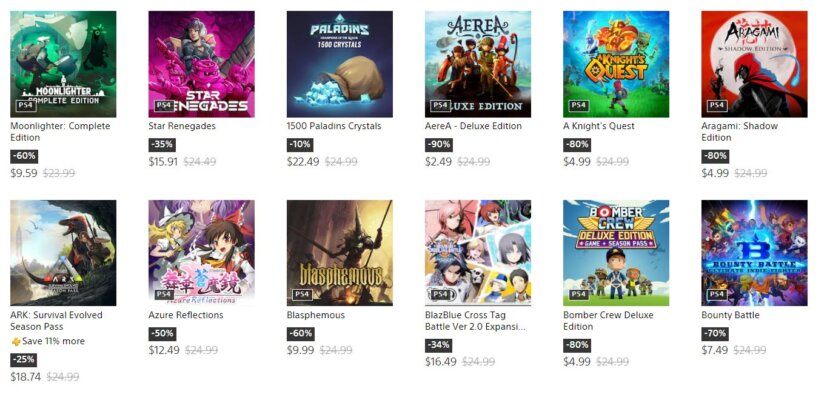
Task: Open the Moonlighter: Complete Edition thumbnail
Action: [x=62, y=64]
